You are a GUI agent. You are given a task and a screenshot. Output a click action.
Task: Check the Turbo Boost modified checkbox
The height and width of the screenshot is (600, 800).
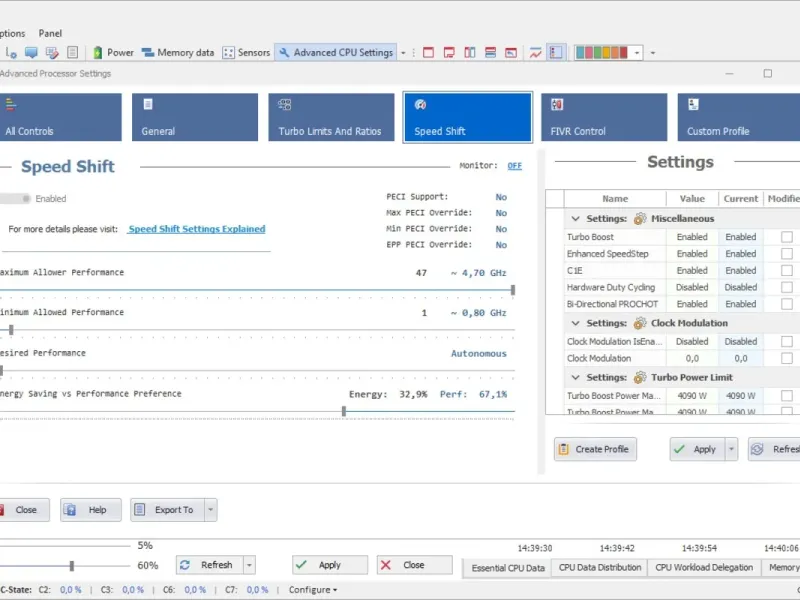pos(787,237)
